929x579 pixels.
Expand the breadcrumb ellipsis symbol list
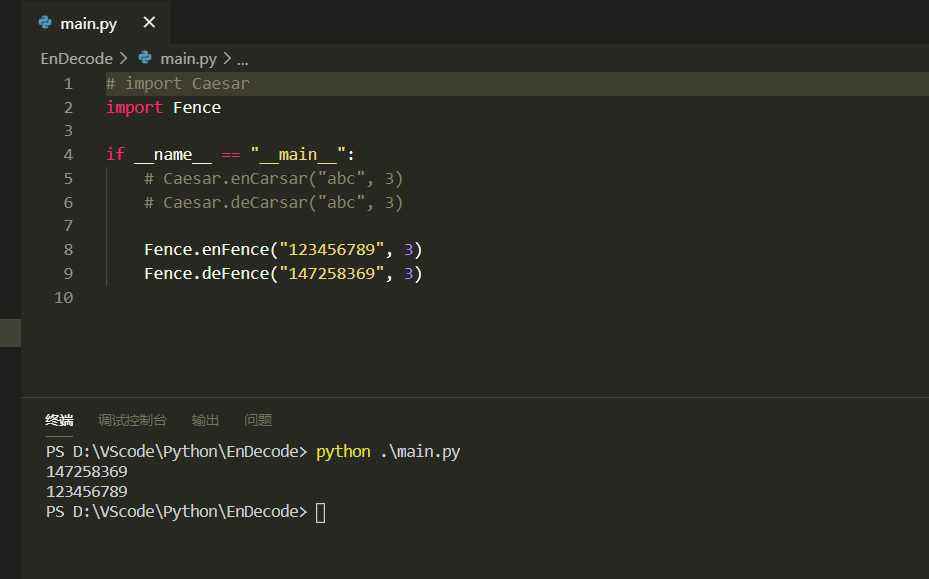click(x=243, y=60)
